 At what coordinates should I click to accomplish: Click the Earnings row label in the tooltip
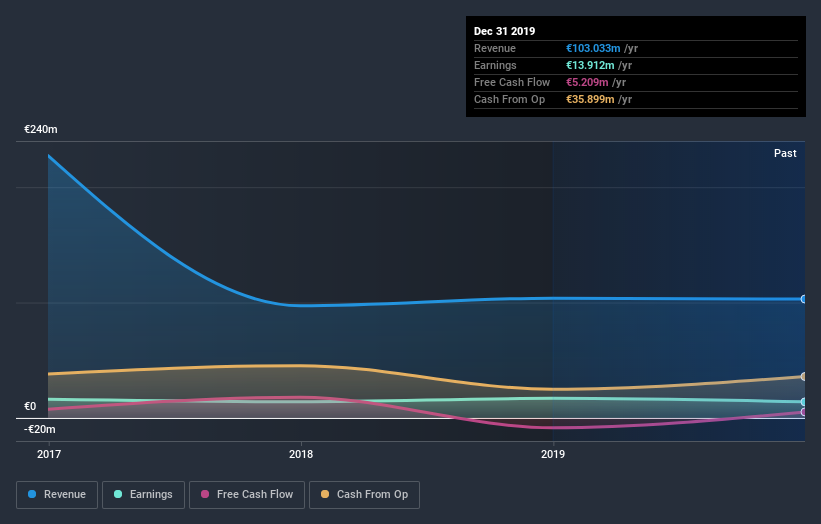495,65
